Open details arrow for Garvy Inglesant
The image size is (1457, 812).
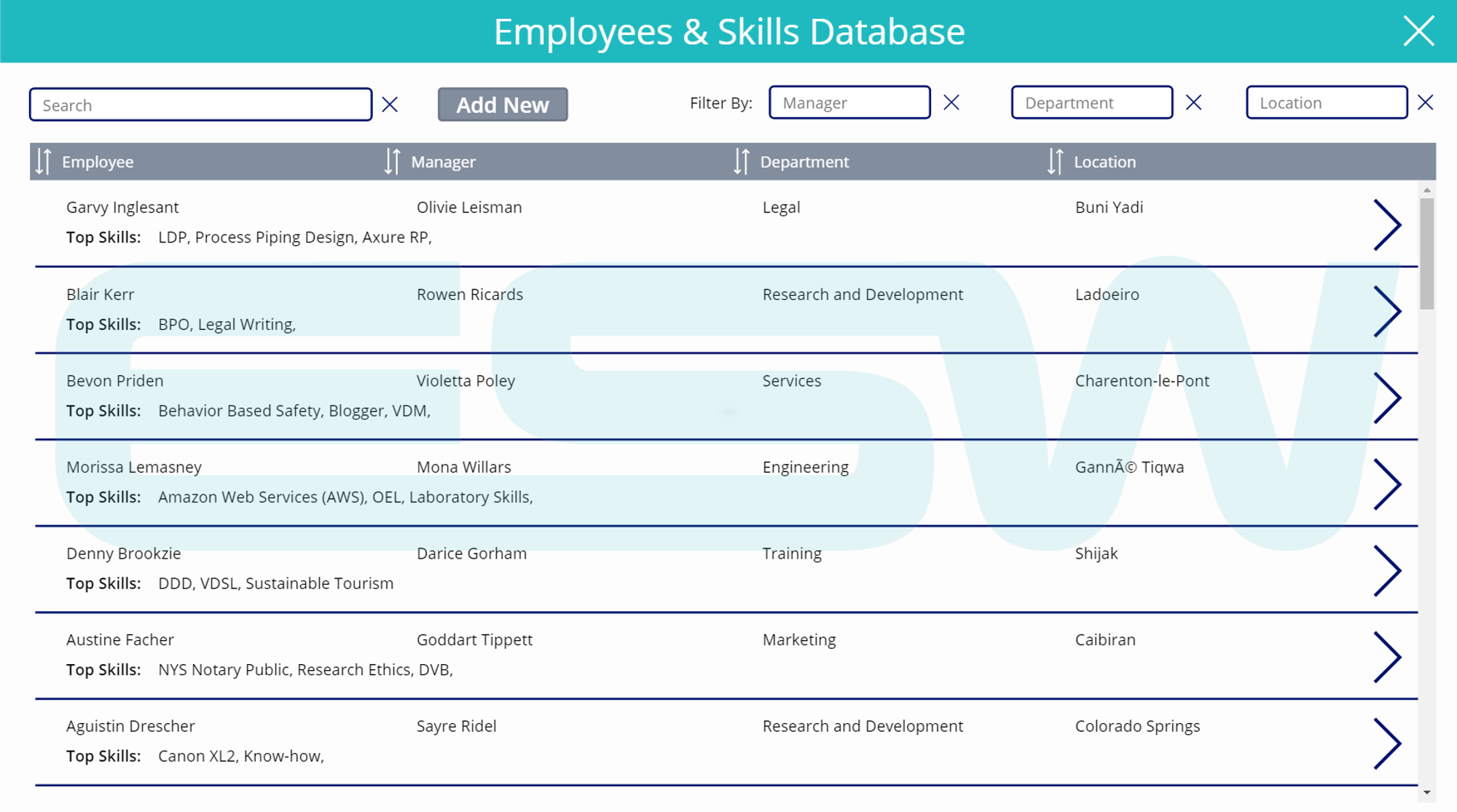coord(1387,225)
